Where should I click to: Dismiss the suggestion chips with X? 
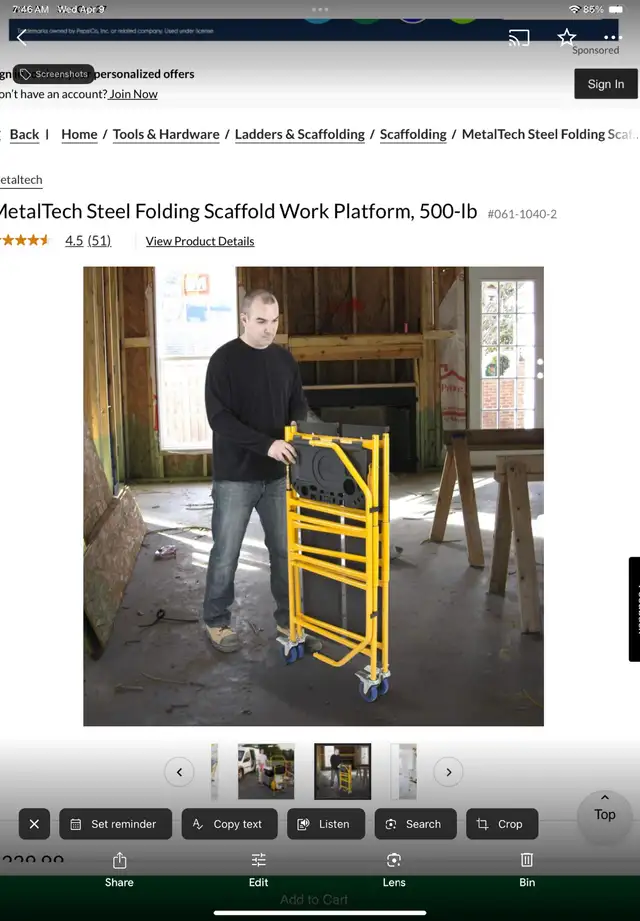click(x=34, y=824)
